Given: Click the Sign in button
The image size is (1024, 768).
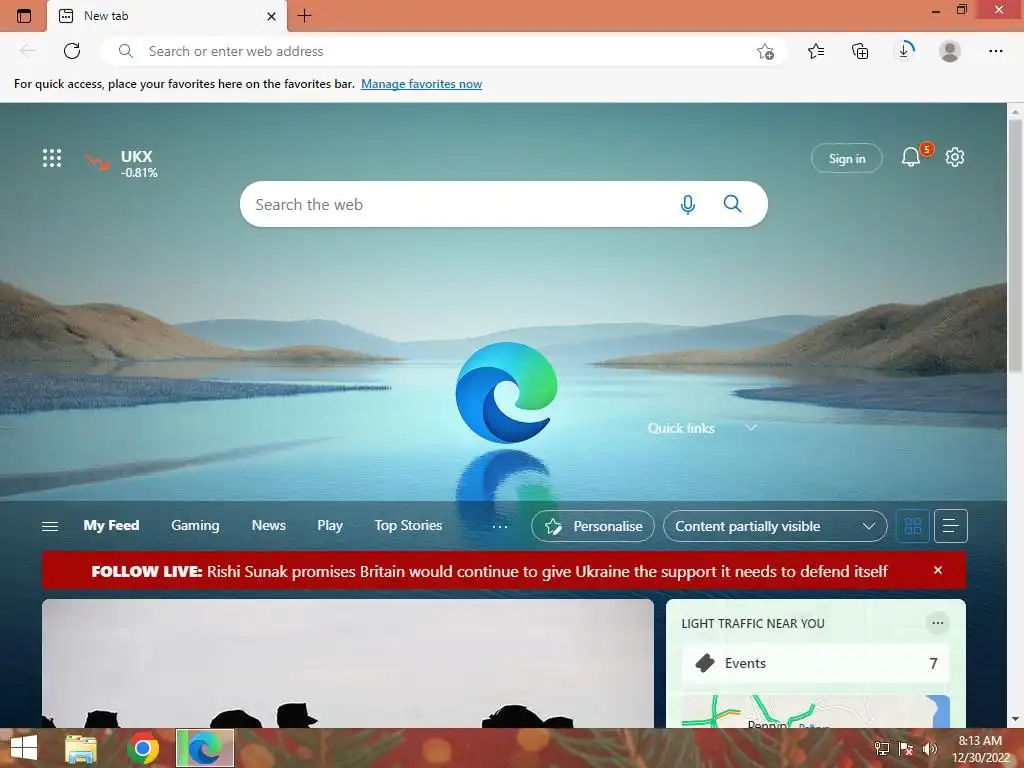Looking at the screenshot, I should [x=846, y=158].
